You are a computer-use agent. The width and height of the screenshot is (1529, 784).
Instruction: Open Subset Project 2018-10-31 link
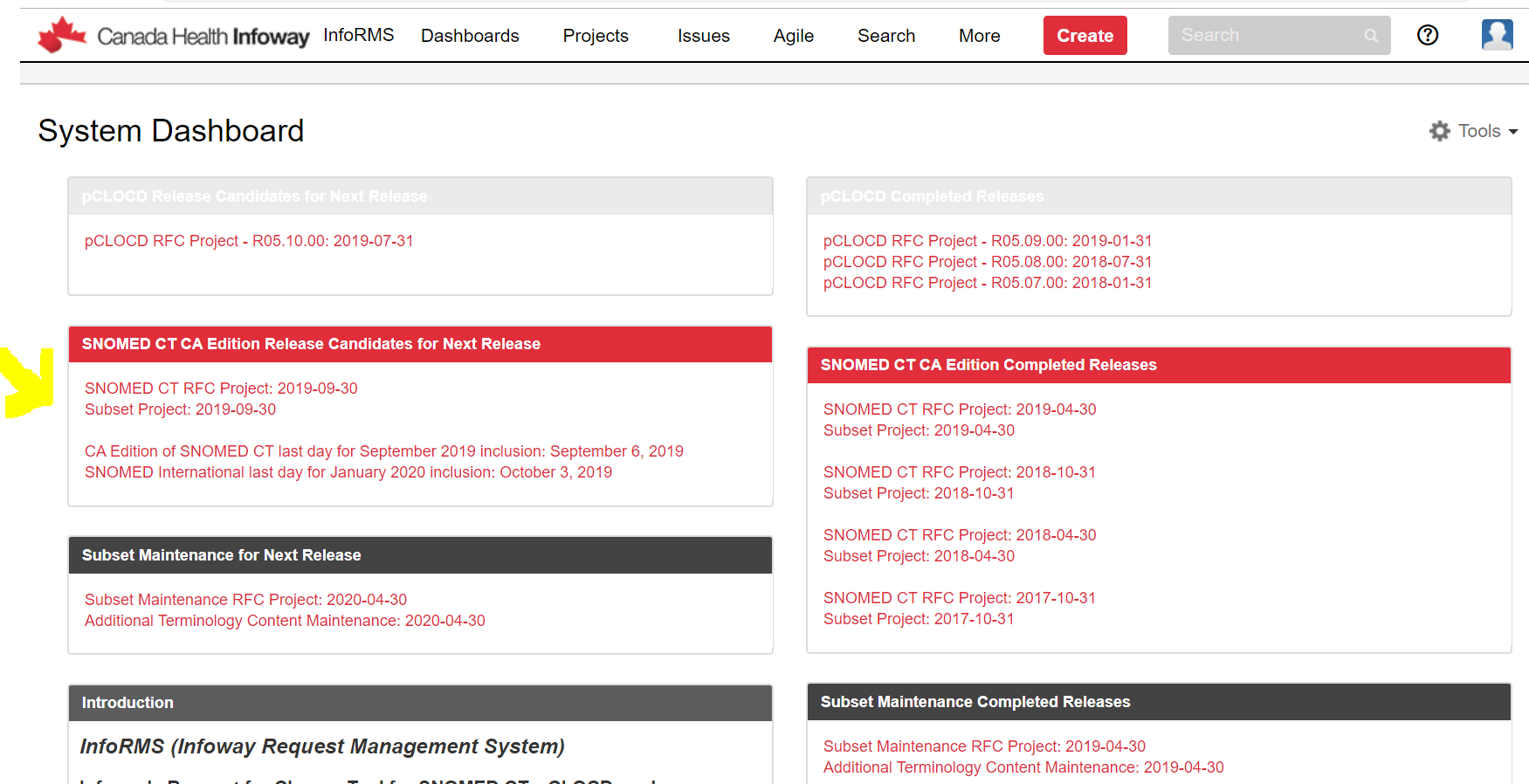(x=919, y=493)
